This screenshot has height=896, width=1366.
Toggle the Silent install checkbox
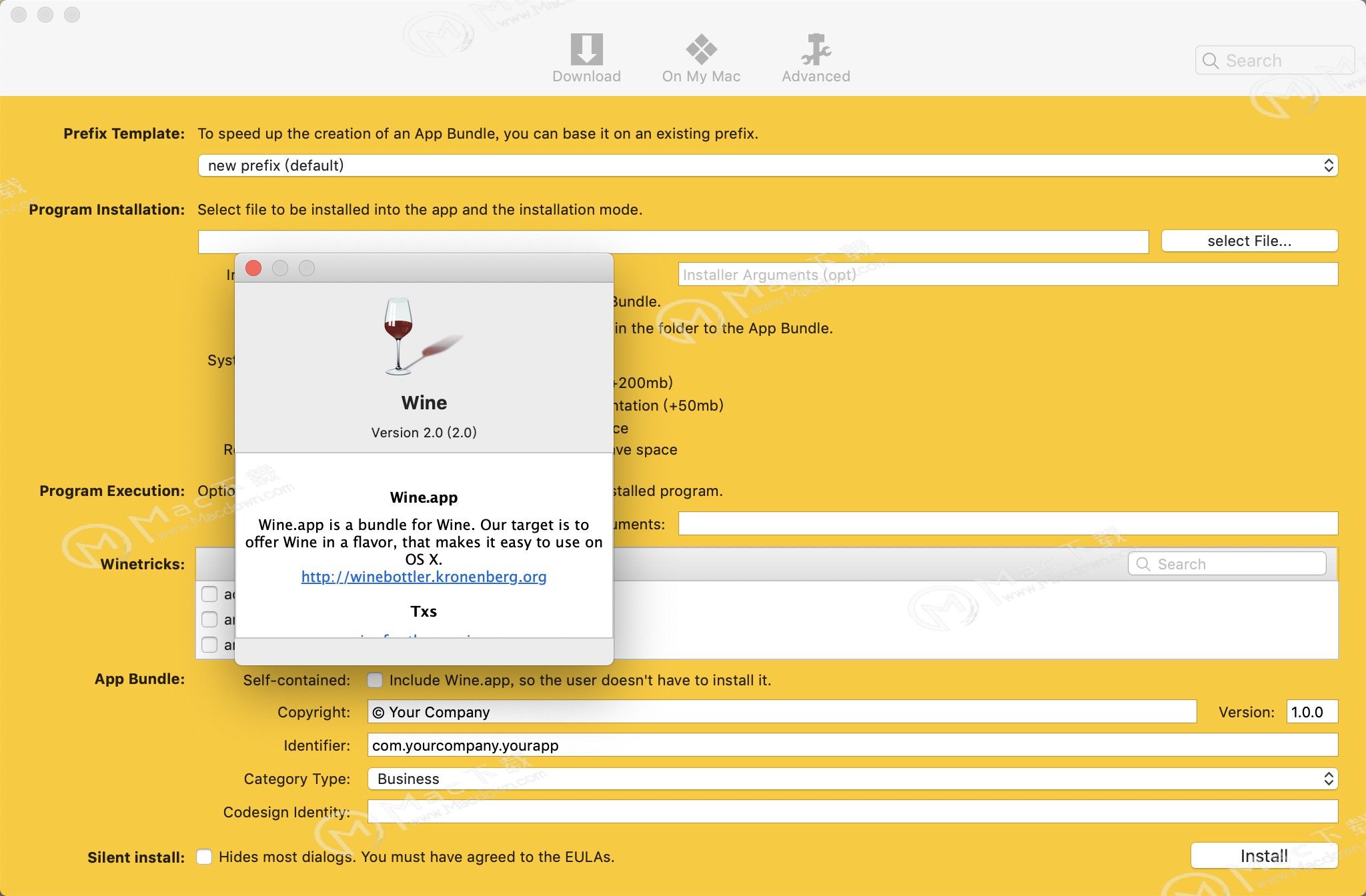coord(204,857)
